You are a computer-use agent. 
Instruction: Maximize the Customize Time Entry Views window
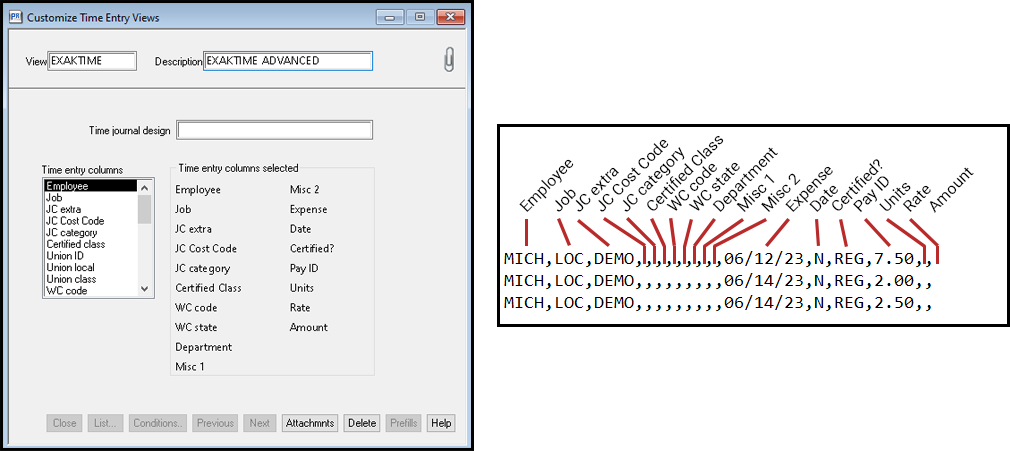pyautogui.click(x=420, y=17)
